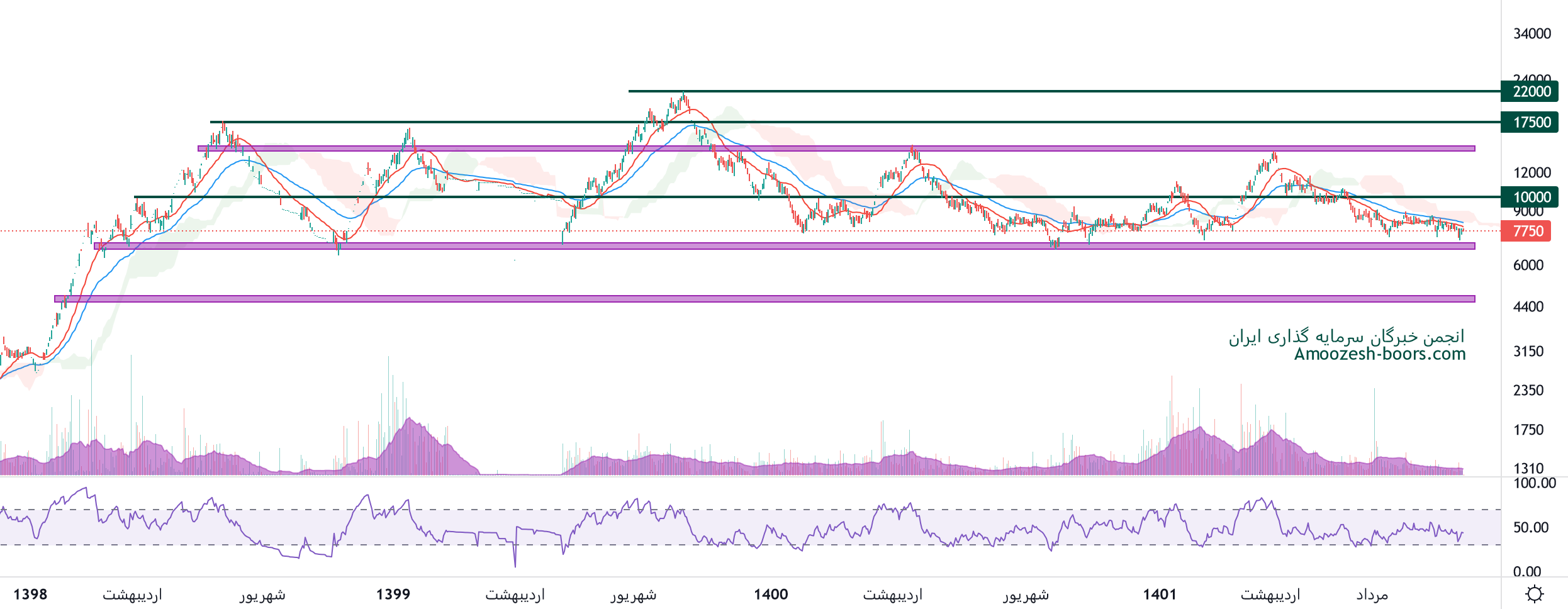Select the RSI 100.00 scale label

pos(1534,483)
